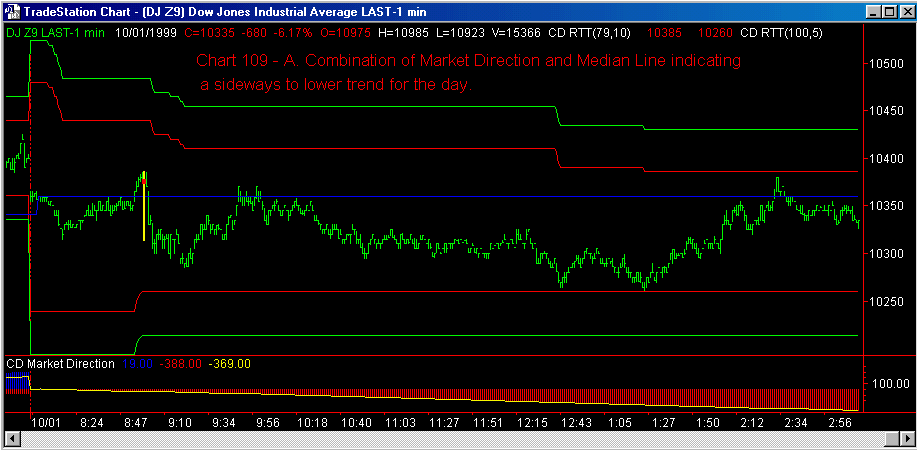917x450 pixels.
Task: Select the DJ Z9 LAST-1 min symbol label
Action: 55,33
